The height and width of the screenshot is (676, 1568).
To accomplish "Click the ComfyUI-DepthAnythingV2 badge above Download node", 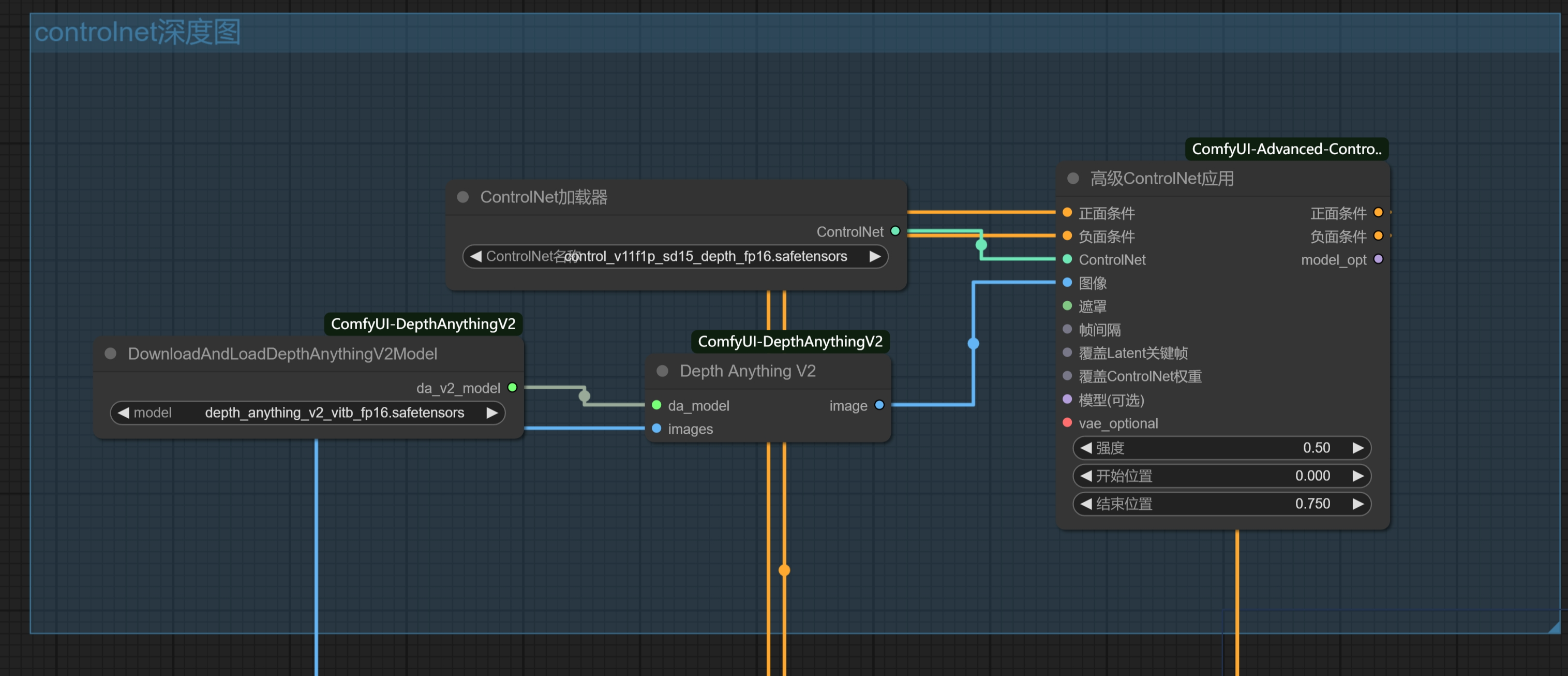I will 423,324.
